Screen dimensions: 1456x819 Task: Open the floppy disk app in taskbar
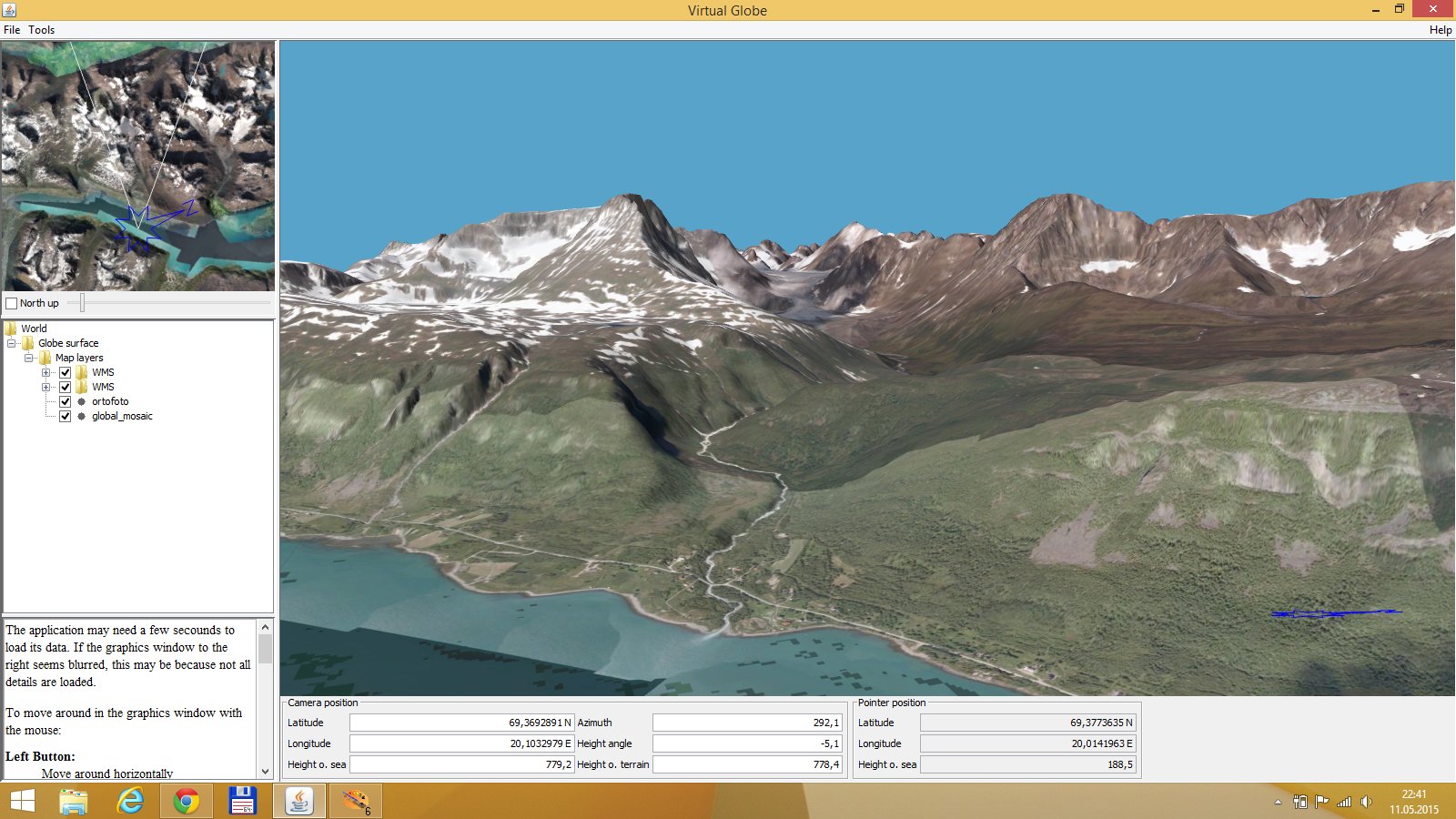pyautogui.click(x=242, y=802)
